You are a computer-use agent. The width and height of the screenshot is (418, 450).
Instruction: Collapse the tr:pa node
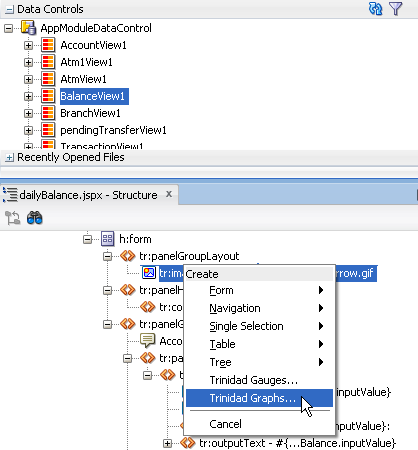tap(127, 358)
